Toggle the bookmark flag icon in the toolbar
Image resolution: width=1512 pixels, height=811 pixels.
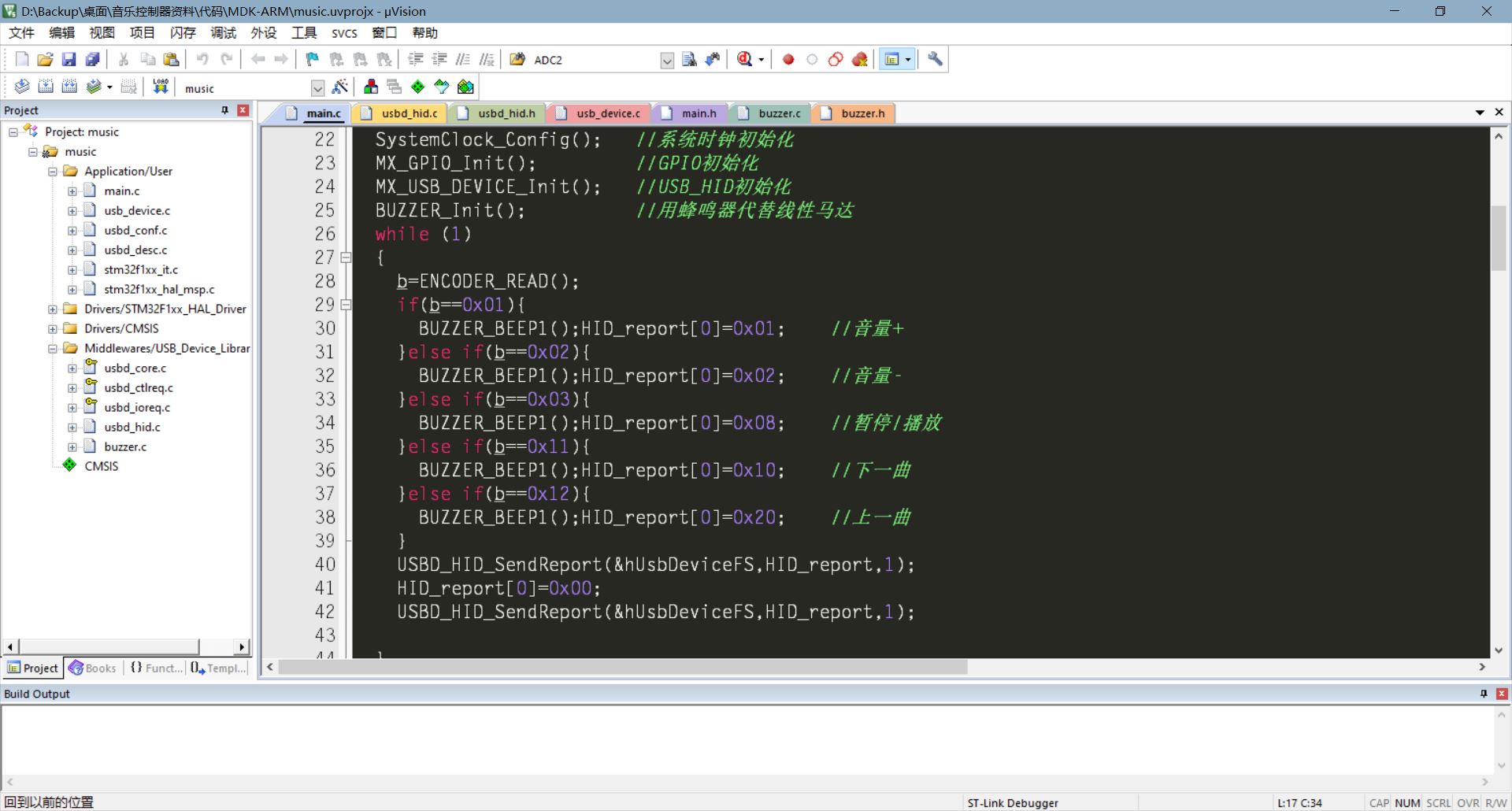(x=313, y=59)
